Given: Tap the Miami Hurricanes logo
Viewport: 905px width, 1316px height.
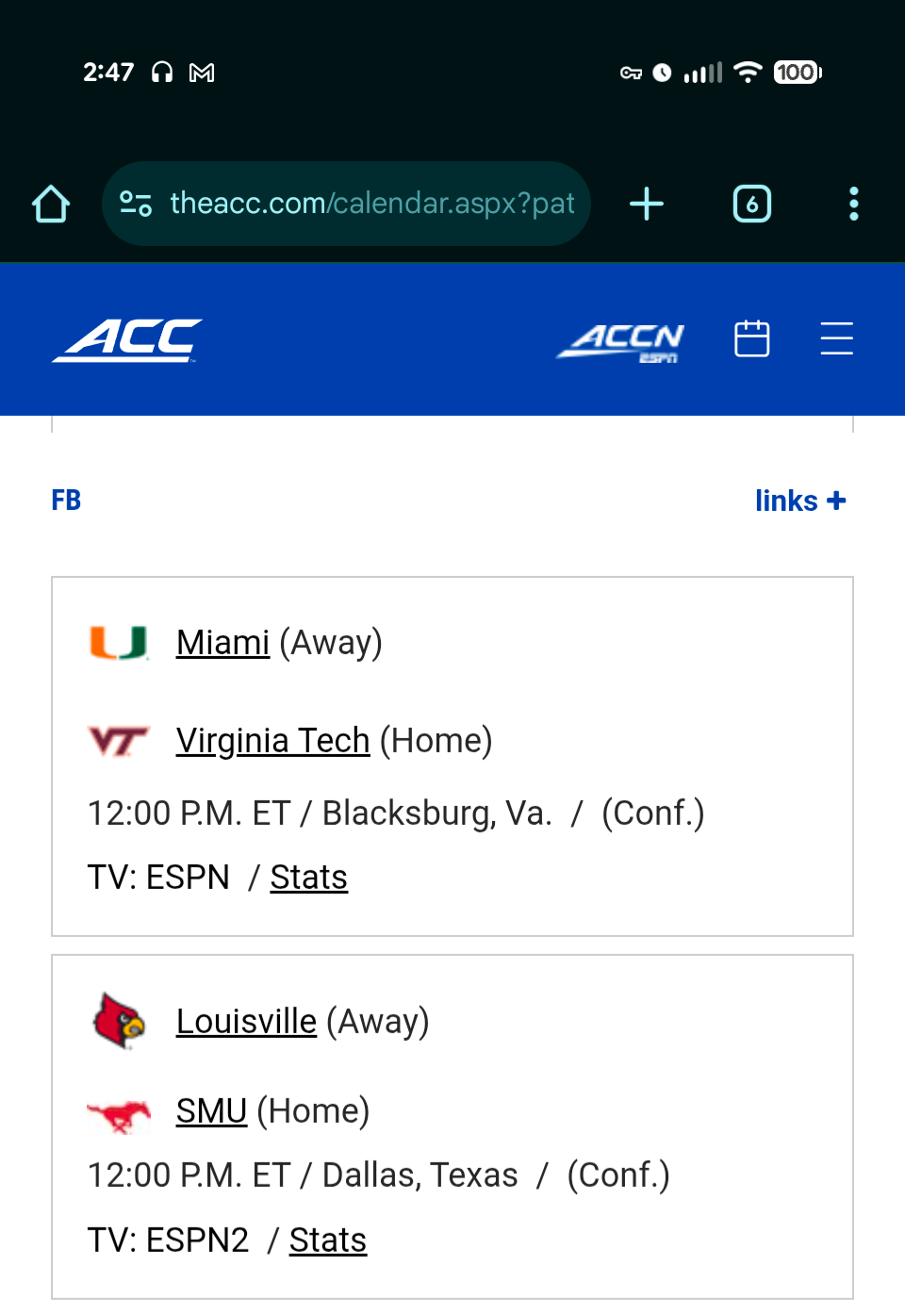Looking at the screenshot, I should 119,643.
